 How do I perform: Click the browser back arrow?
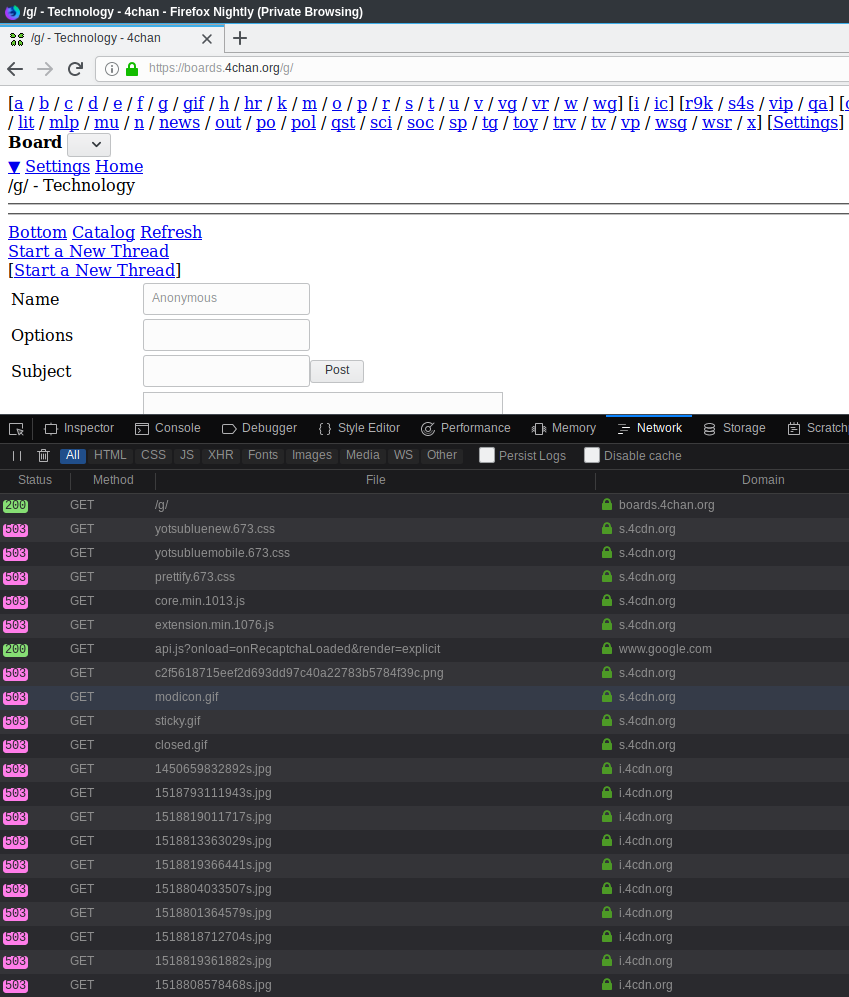pos(15,69)
